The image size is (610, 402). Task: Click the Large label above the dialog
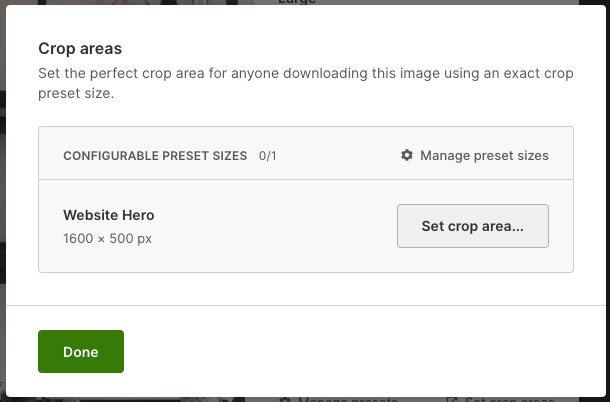[297, 2]
